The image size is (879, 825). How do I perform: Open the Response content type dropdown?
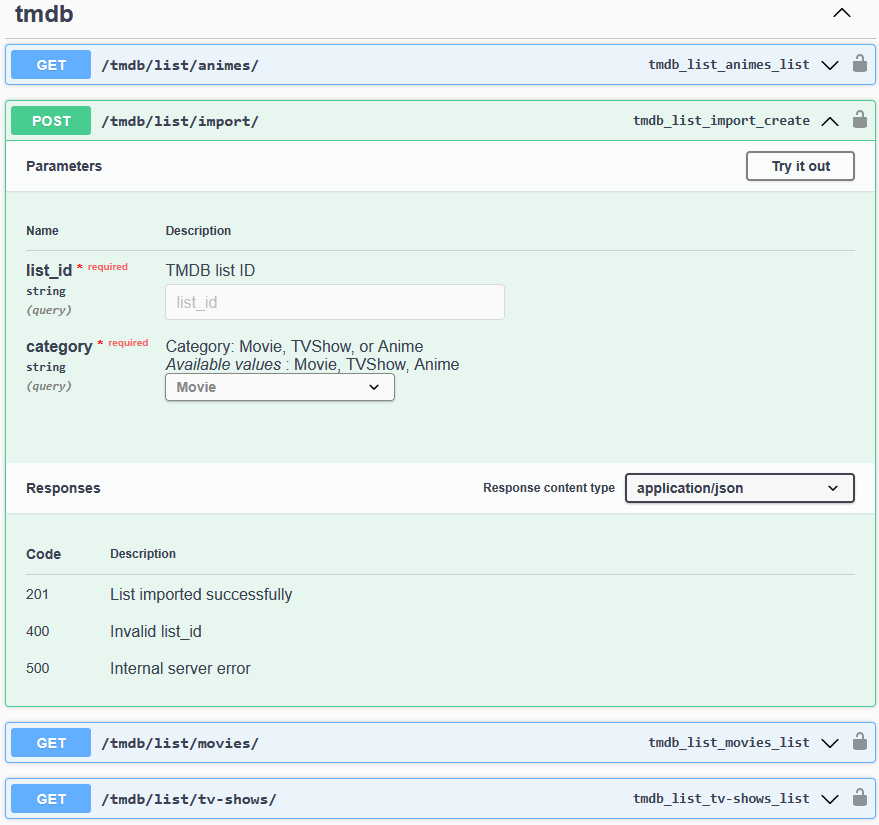(739, 488)
